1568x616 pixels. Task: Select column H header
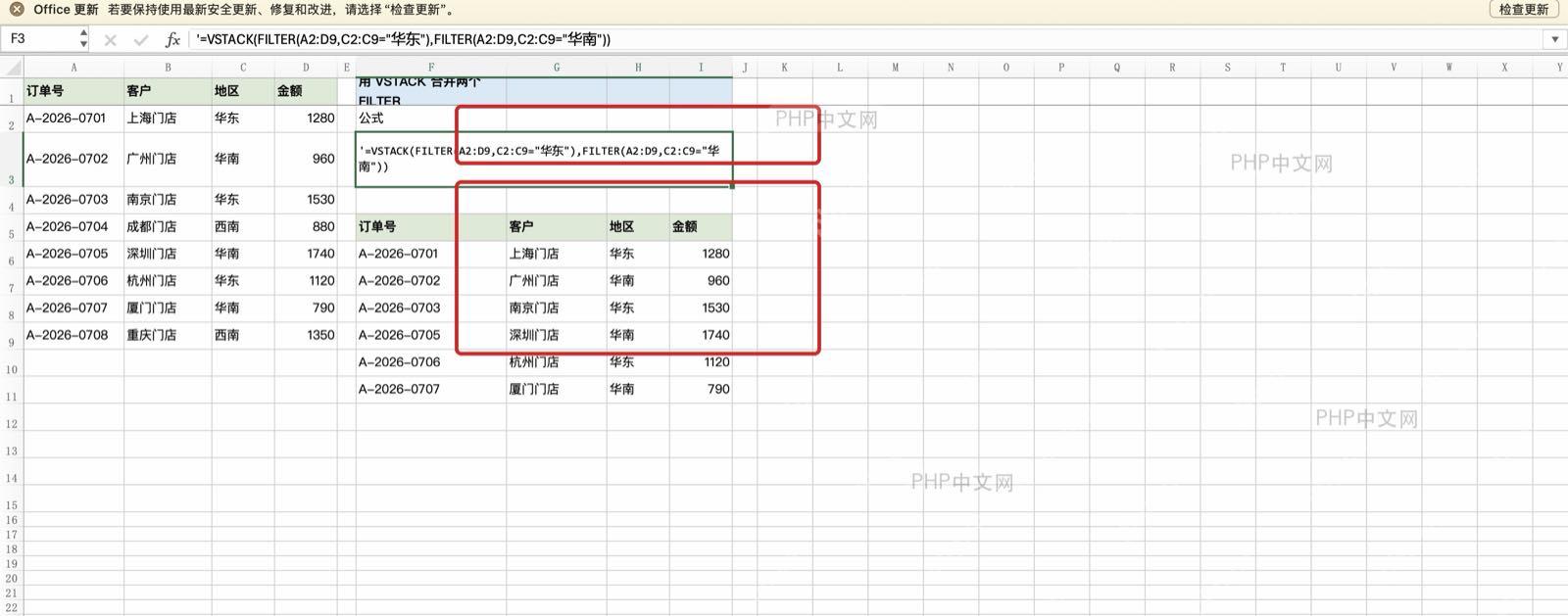tap(638, 68)
